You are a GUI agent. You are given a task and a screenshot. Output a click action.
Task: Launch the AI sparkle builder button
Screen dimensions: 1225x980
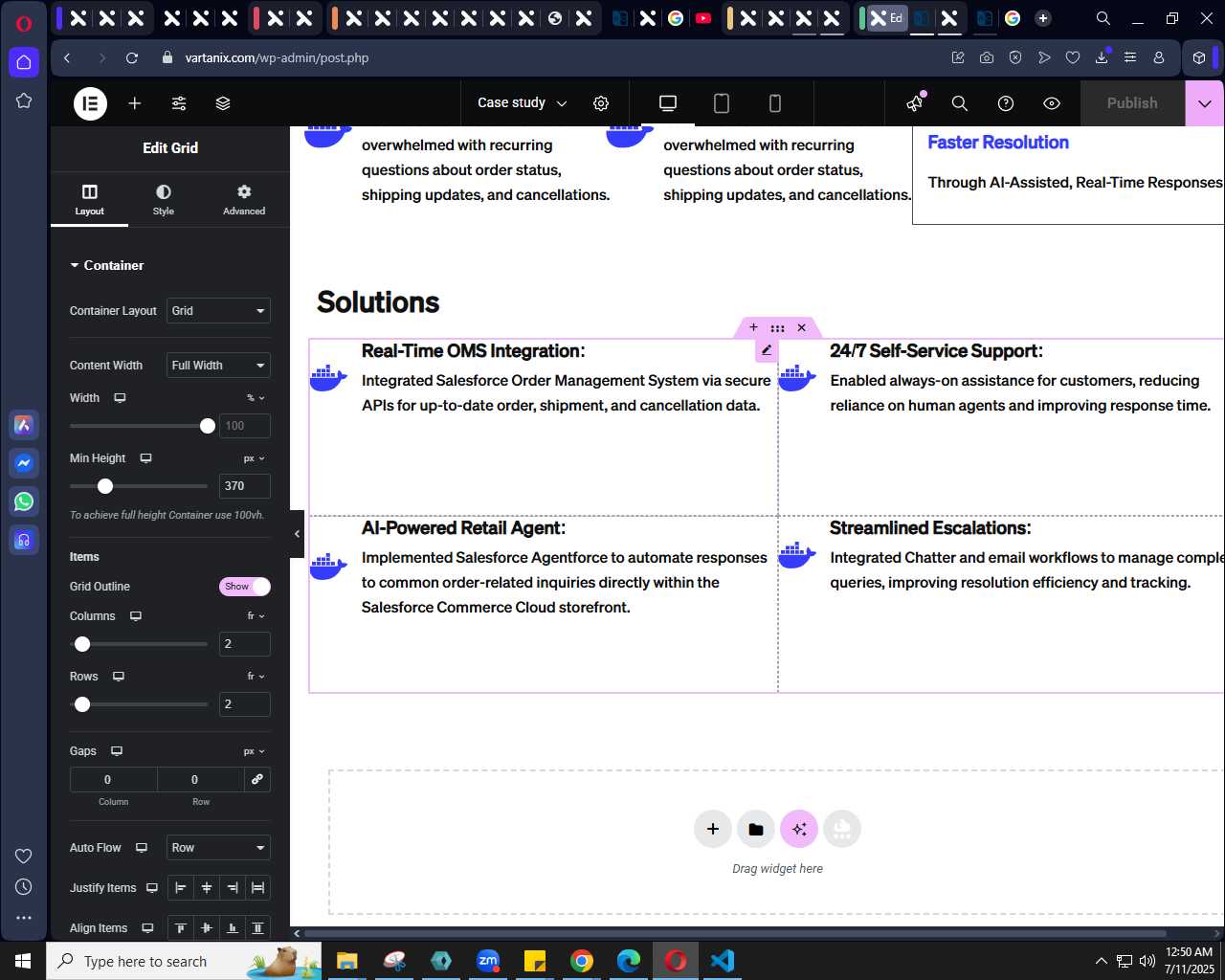799,829
